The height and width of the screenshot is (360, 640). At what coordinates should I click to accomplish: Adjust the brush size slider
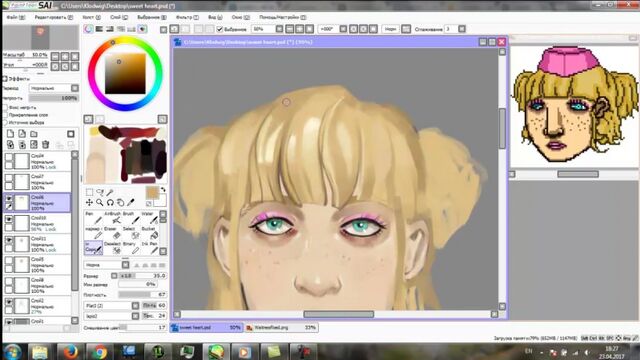click(x=143, y=276)
